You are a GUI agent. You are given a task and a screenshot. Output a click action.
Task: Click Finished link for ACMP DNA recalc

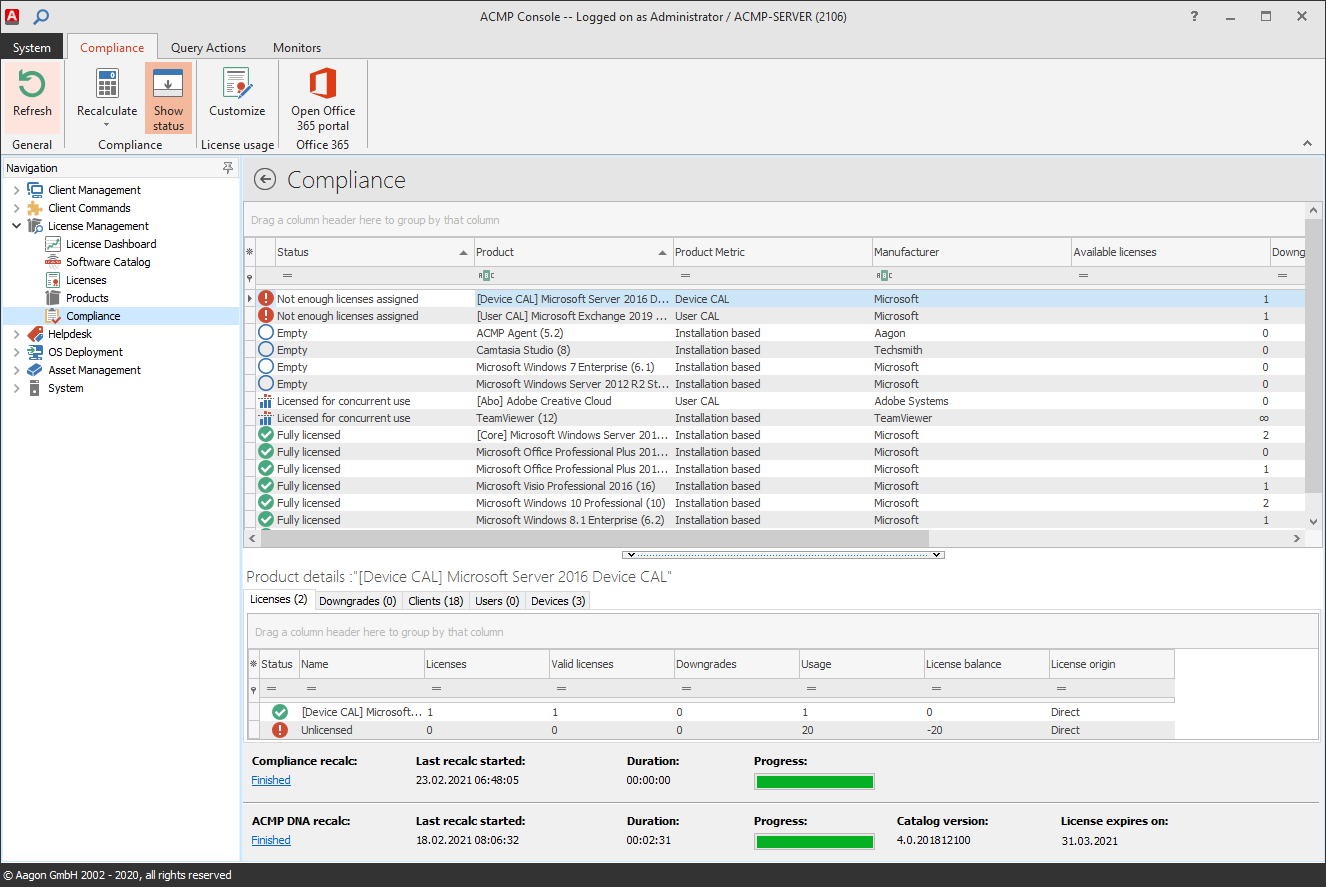click(x=271, y=840)
